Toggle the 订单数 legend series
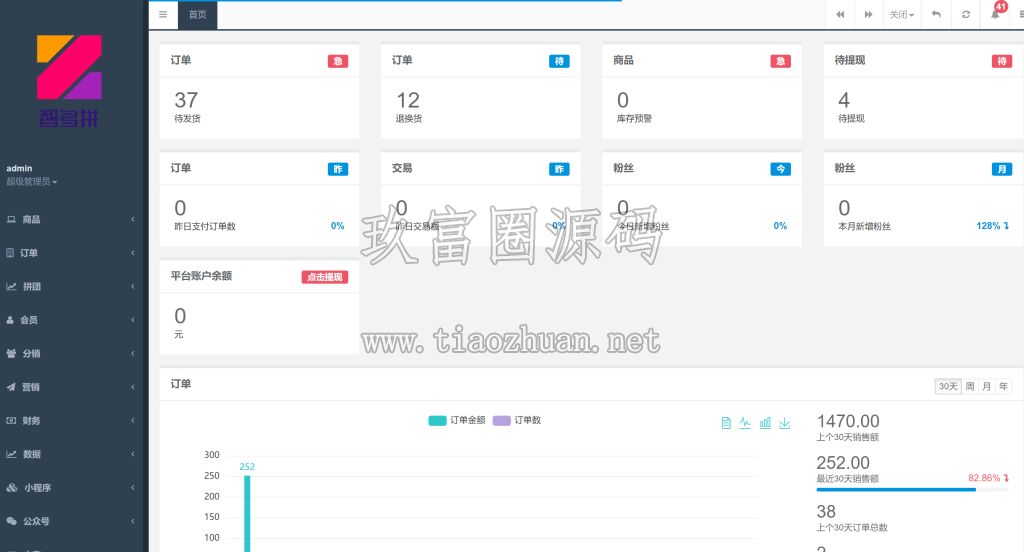Screen dimensions: 1024x552 point(517,420)
